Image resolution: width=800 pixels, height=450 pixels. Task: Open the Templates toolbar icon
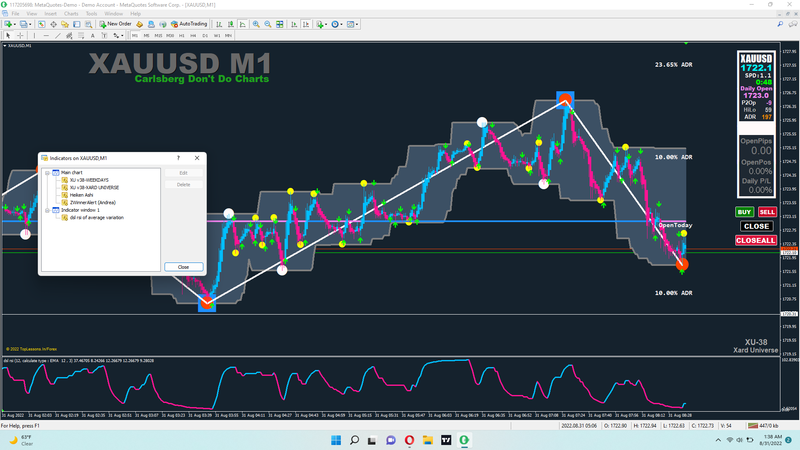tap(351, 24)
